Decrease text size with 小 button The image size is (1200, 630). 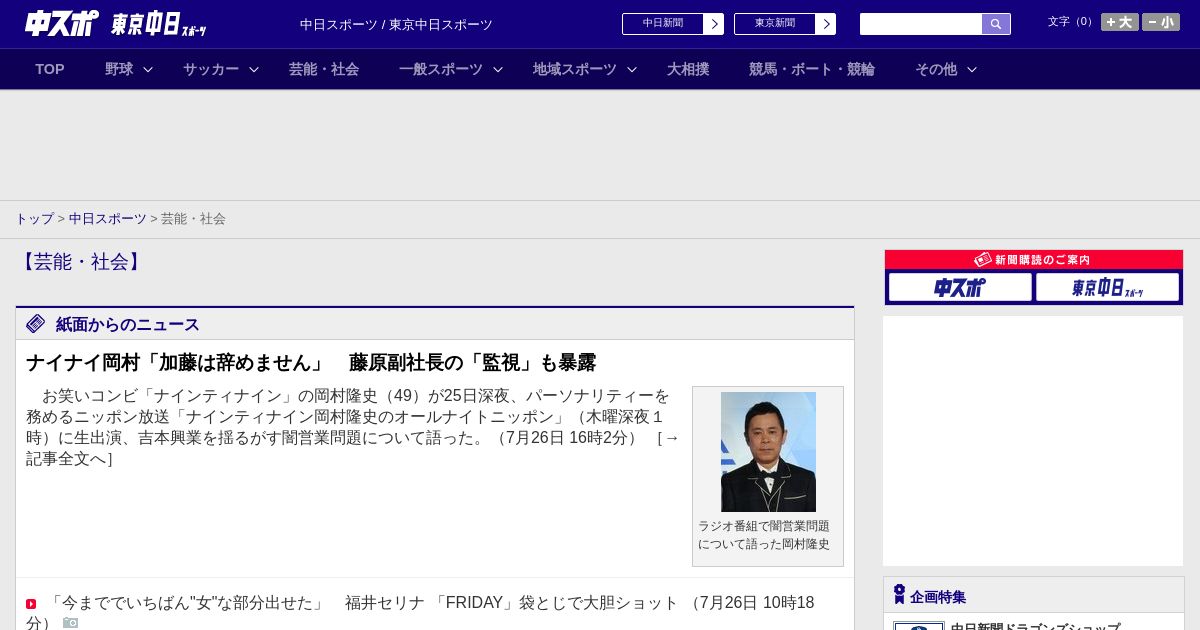pyautogui.click(x=1161, y=22)
